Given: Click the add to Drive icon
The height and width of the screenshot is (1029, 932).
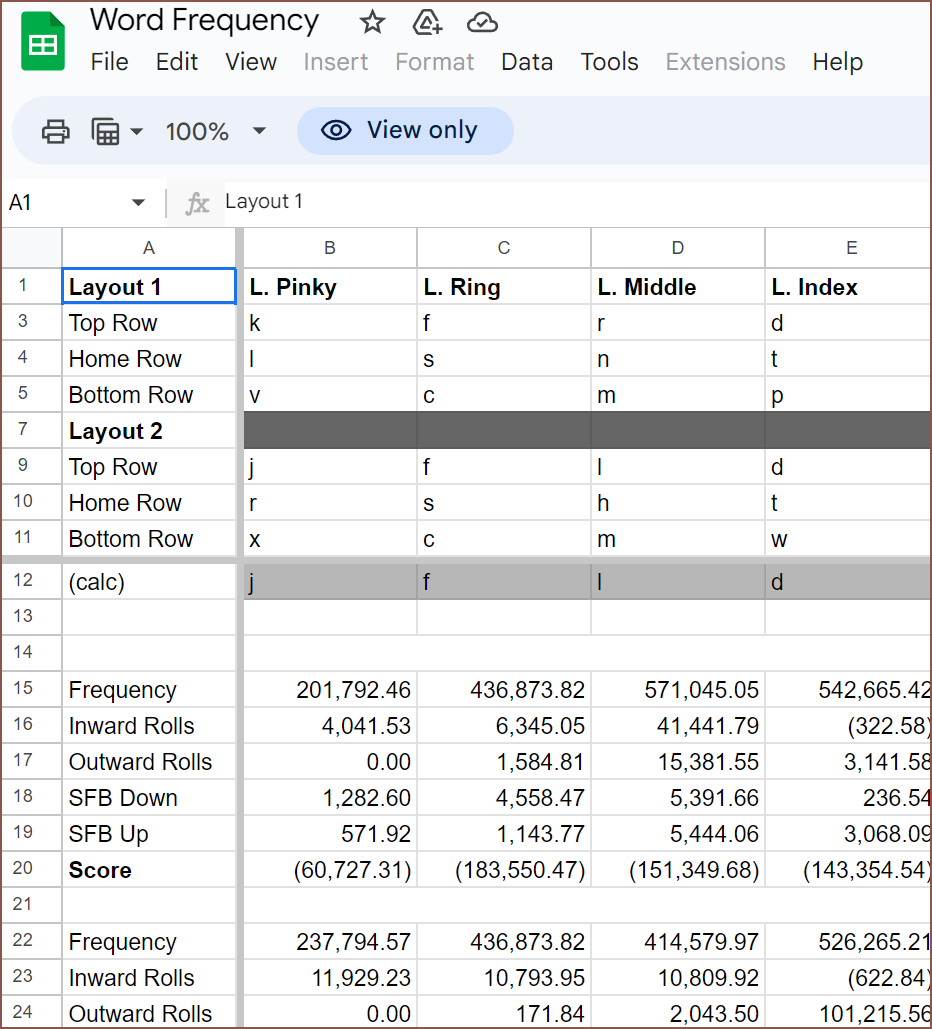Looking at the screenshot, I should pyautogui.click(x=427, y=22).
